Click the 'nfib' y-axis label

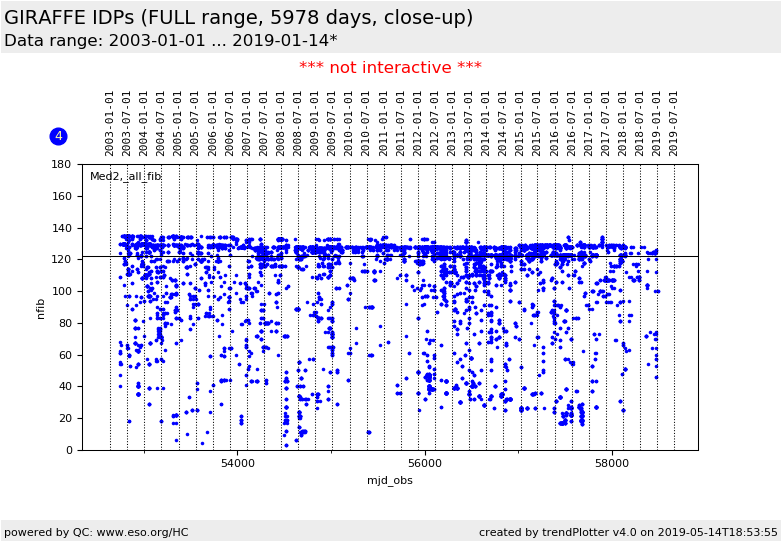tap(41, 307)
